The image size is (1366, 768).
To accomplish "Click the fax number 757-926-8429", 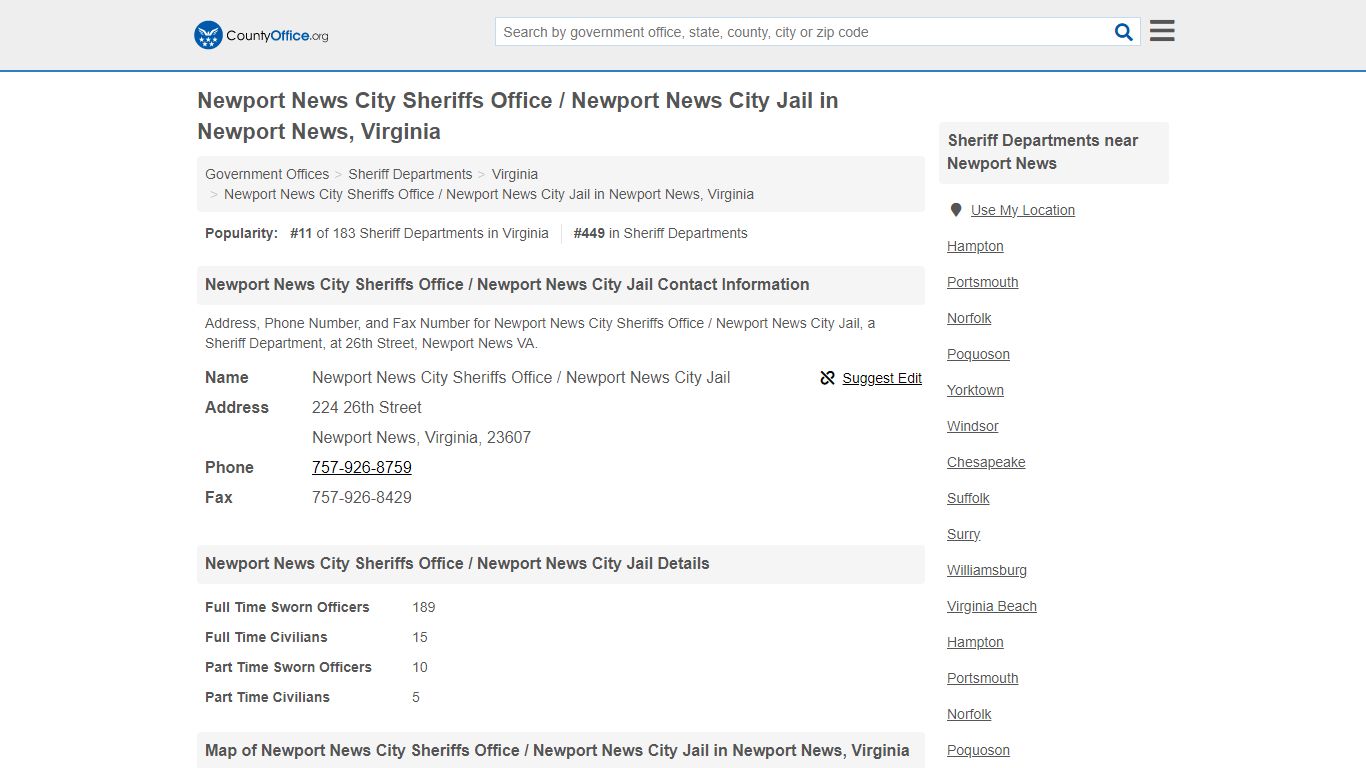I will (362, 497).
